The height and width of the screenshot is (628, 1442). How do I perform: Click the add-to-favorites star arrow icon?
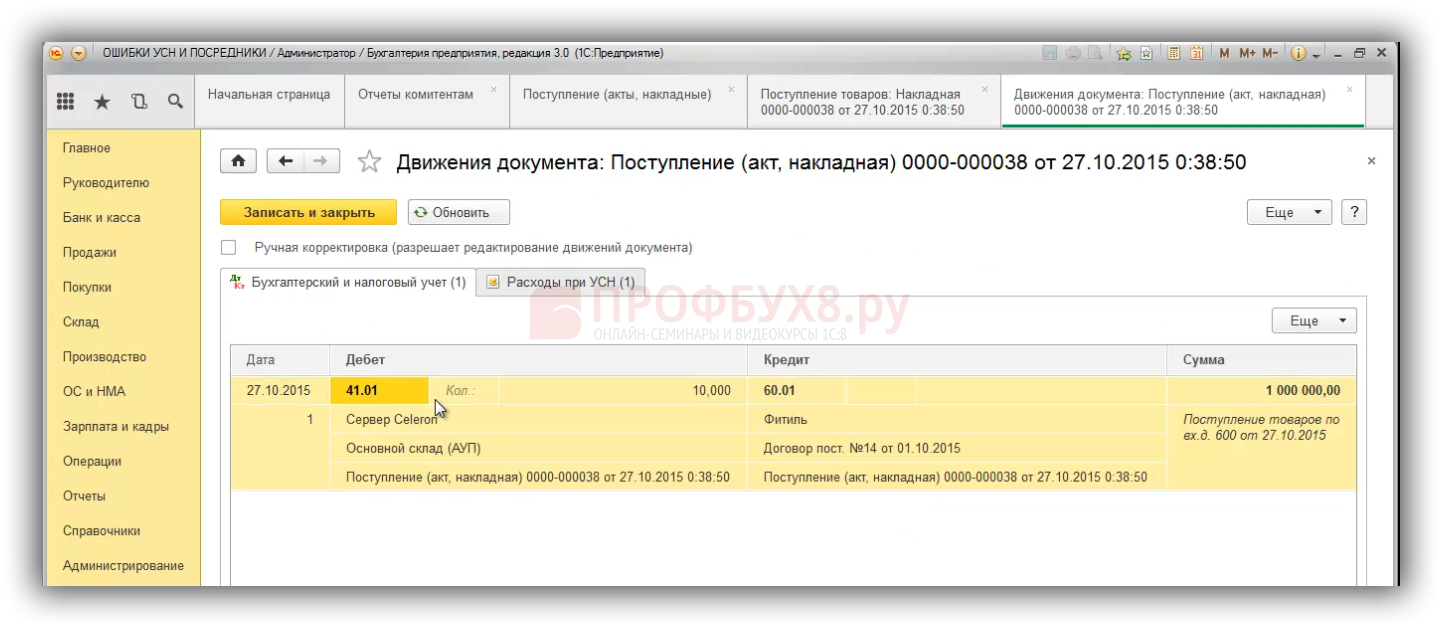click(1124, 53)
